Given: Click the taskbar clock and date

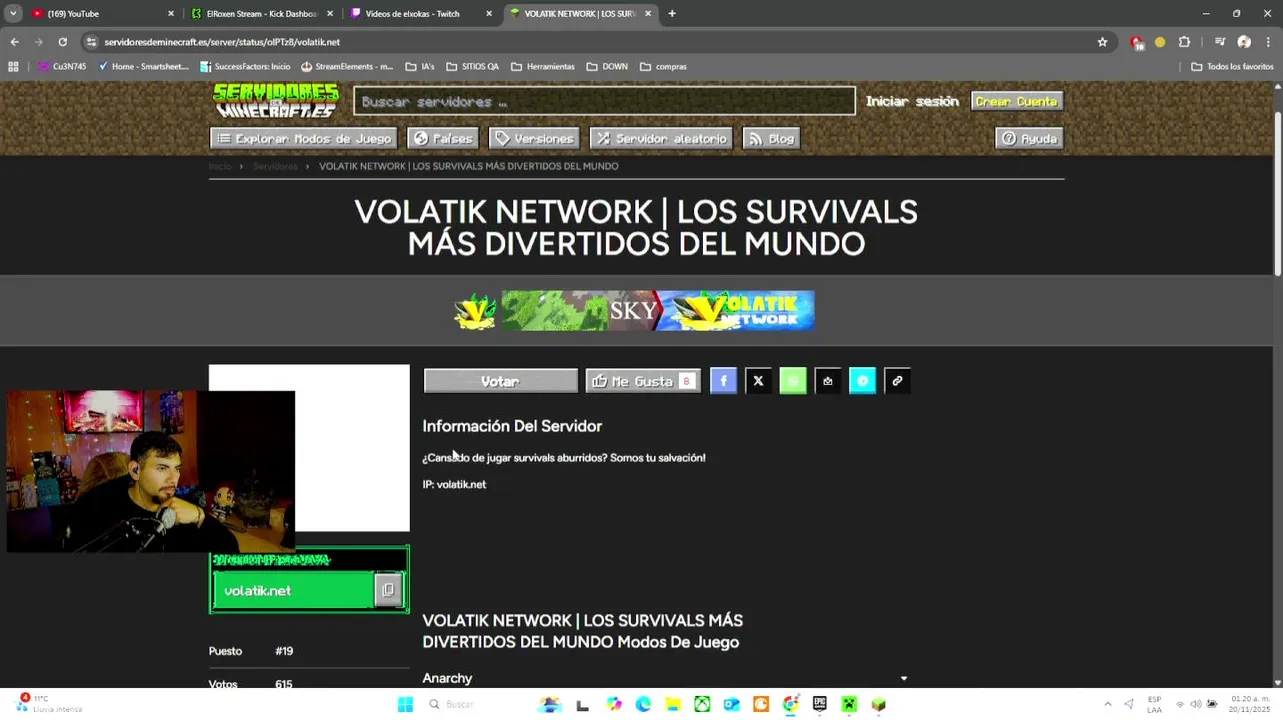Looking at the screenshot, I should tap(1250, 704).
